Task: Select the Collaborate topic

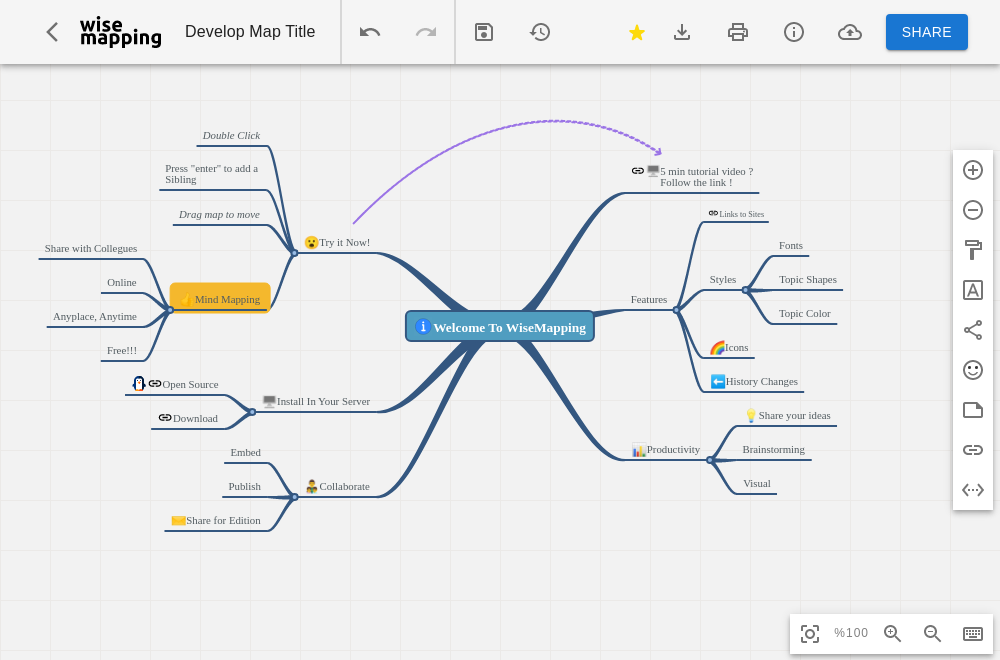Action: point(337,487)
